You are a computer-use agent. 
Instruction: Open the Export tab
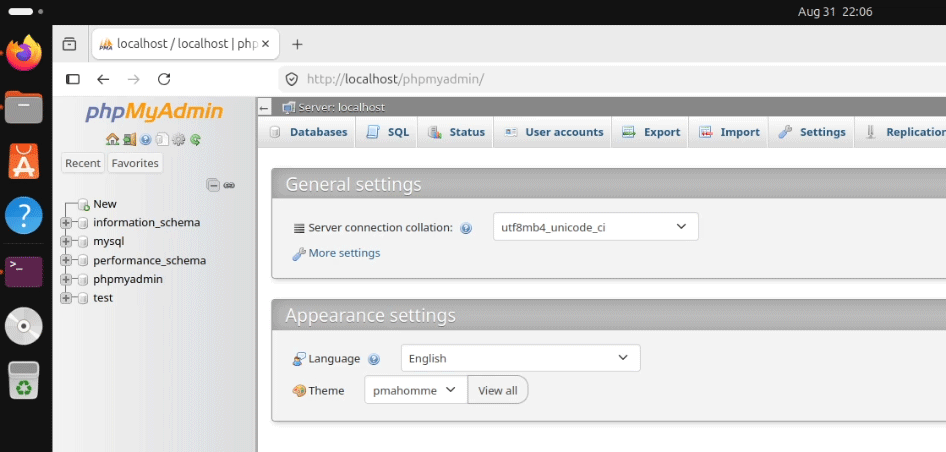pyautogui.click(x=650, y=132)
